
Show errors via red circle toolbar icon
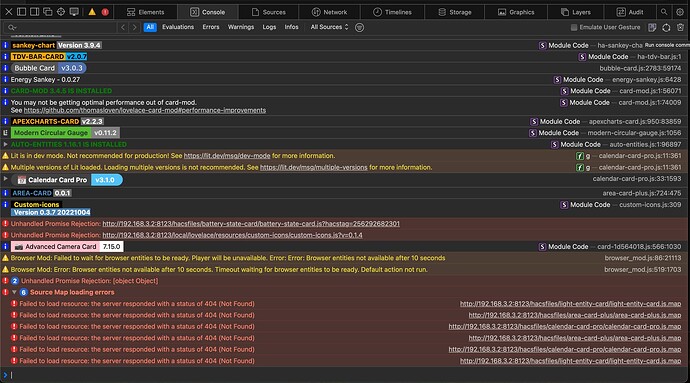click(105, 12)
